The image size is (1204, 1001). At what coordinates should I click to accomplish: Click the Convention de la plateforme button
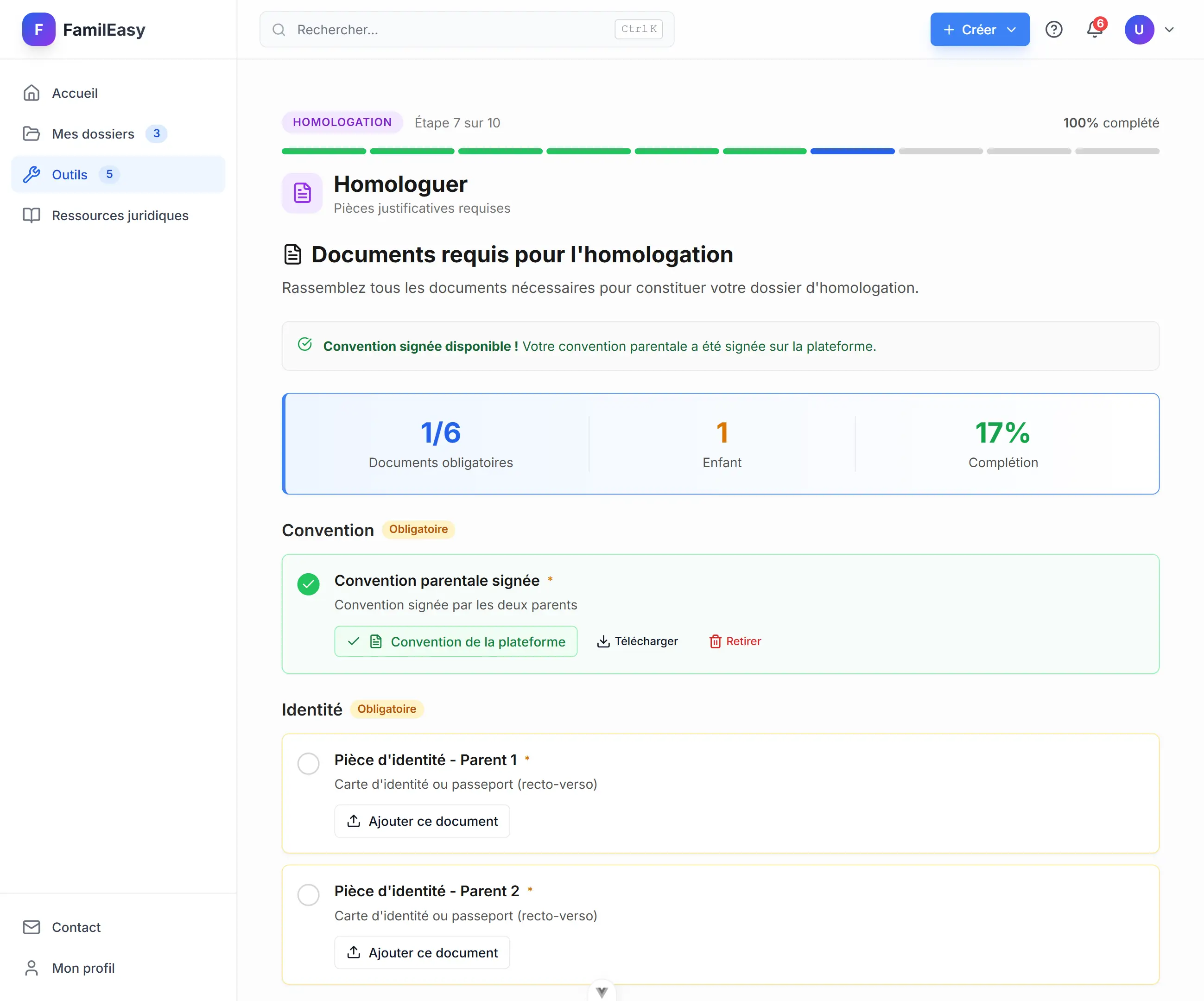456,641
